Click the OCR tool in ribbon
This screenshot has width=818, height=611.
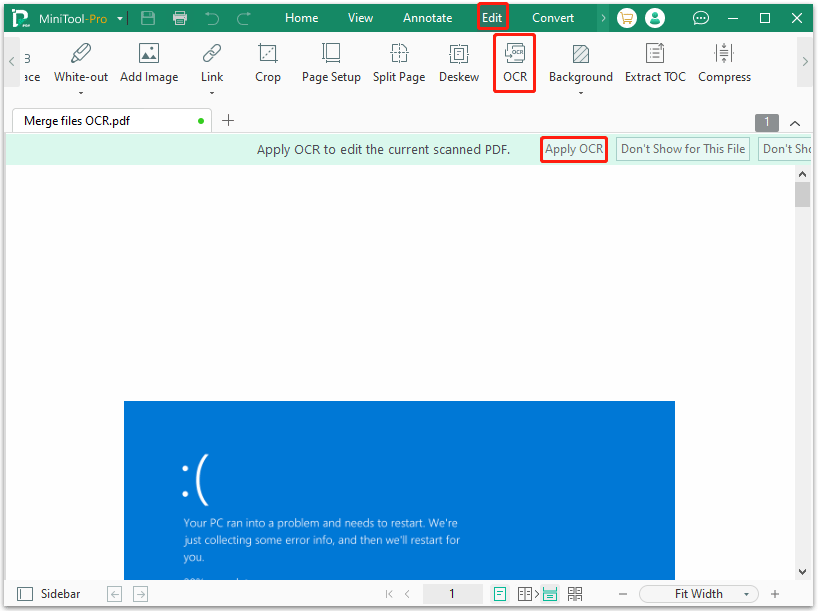coord(515,64)
